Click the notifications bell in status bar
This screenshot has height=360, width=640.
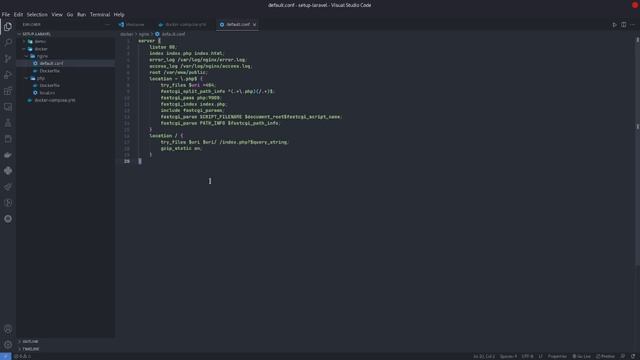tap(633, 356)
